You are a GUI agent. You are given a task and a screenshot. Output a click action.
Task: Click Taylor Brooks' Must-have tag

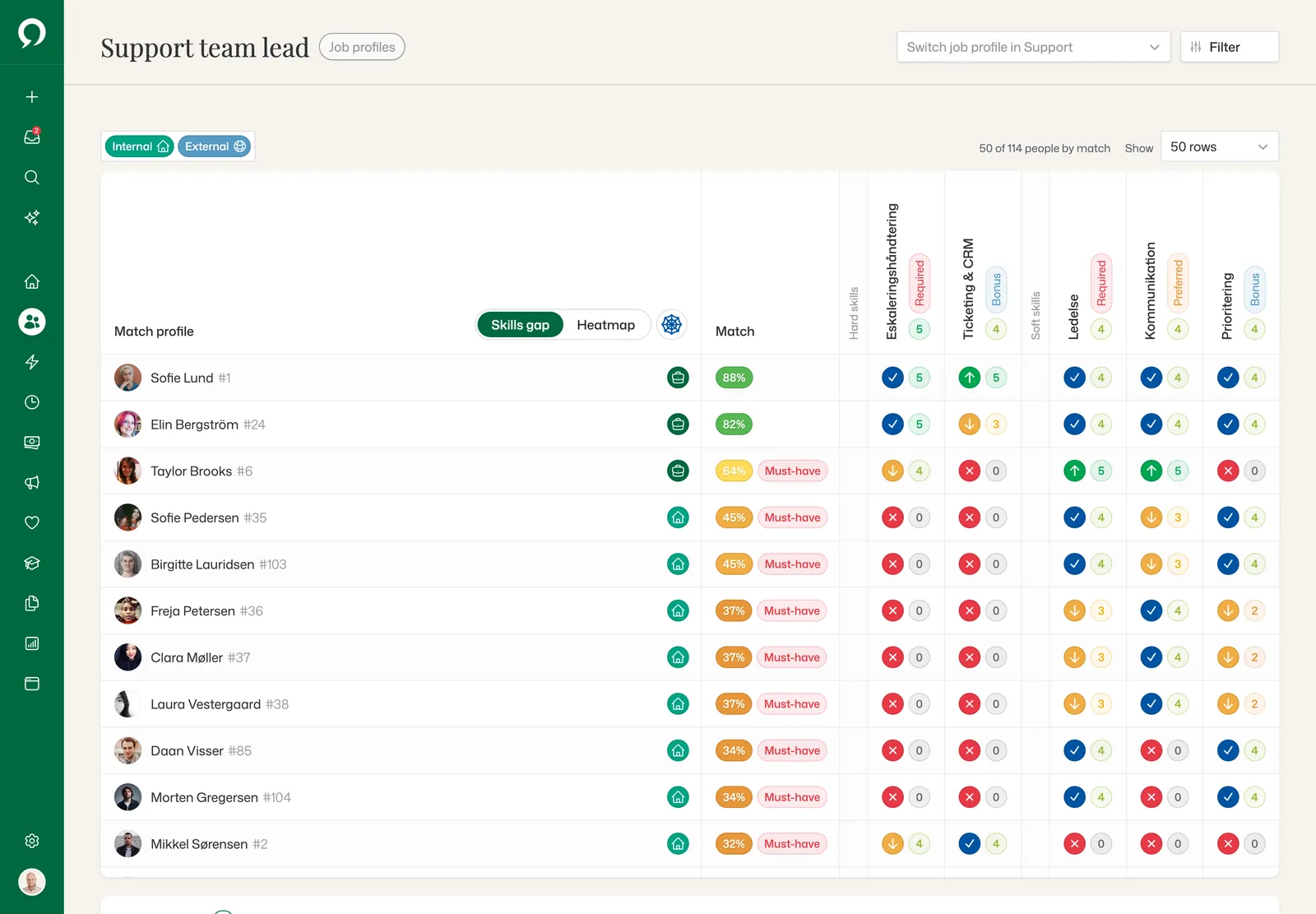(x=792, y=471)
